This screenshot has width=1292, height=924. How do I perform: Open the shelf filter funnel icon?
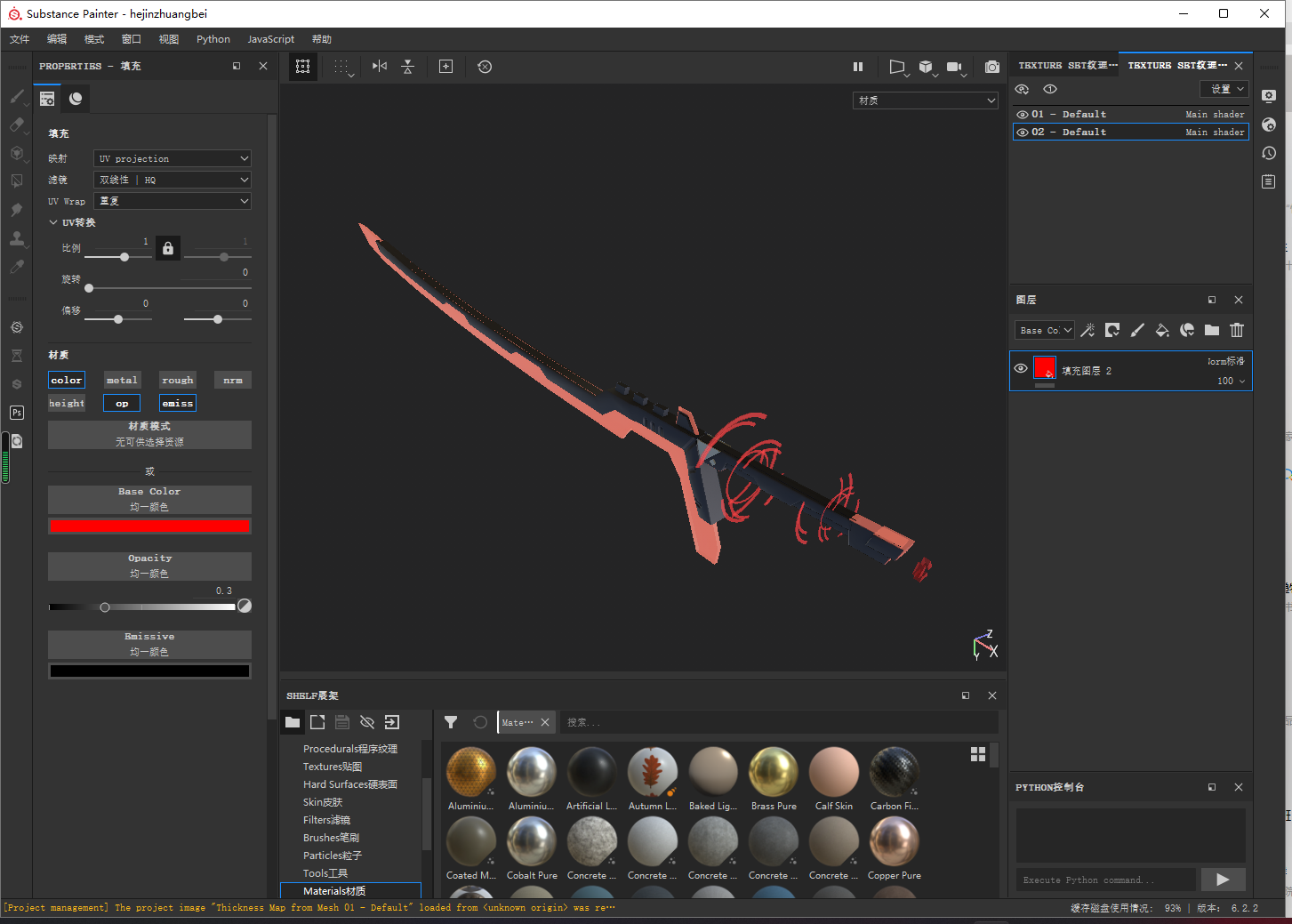click(x=451, y=722)
